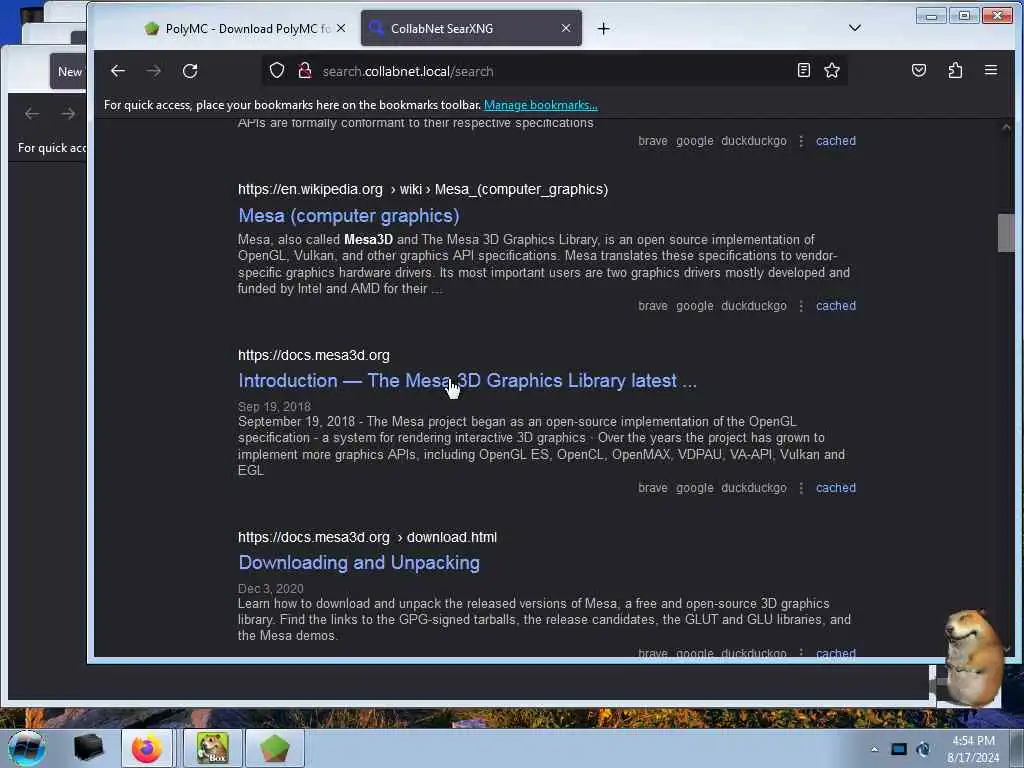Select the New tab in background window
This screenshot has width=1024, height=768.
pyautogui.click(x=68, y=72)
